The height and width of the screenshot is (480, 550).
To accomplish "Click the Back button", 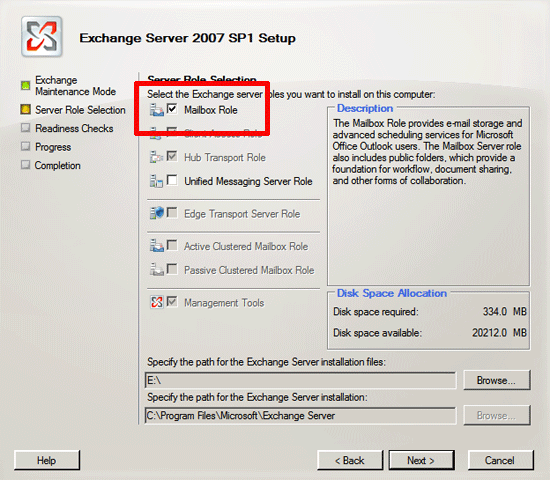I will pos(350,460).
